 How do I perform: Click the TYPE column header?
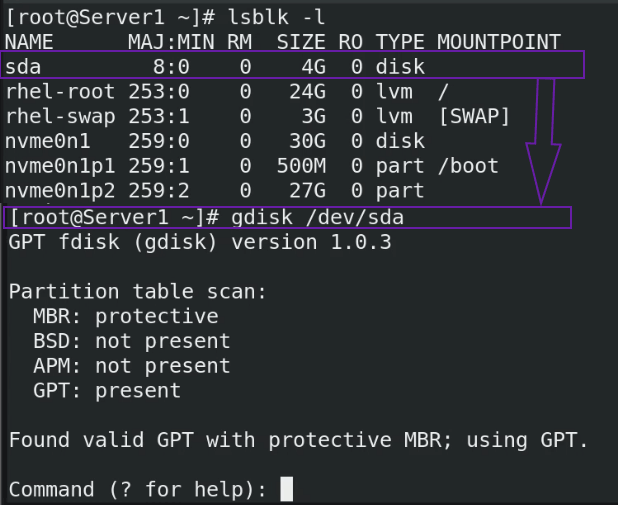point(400,42)
